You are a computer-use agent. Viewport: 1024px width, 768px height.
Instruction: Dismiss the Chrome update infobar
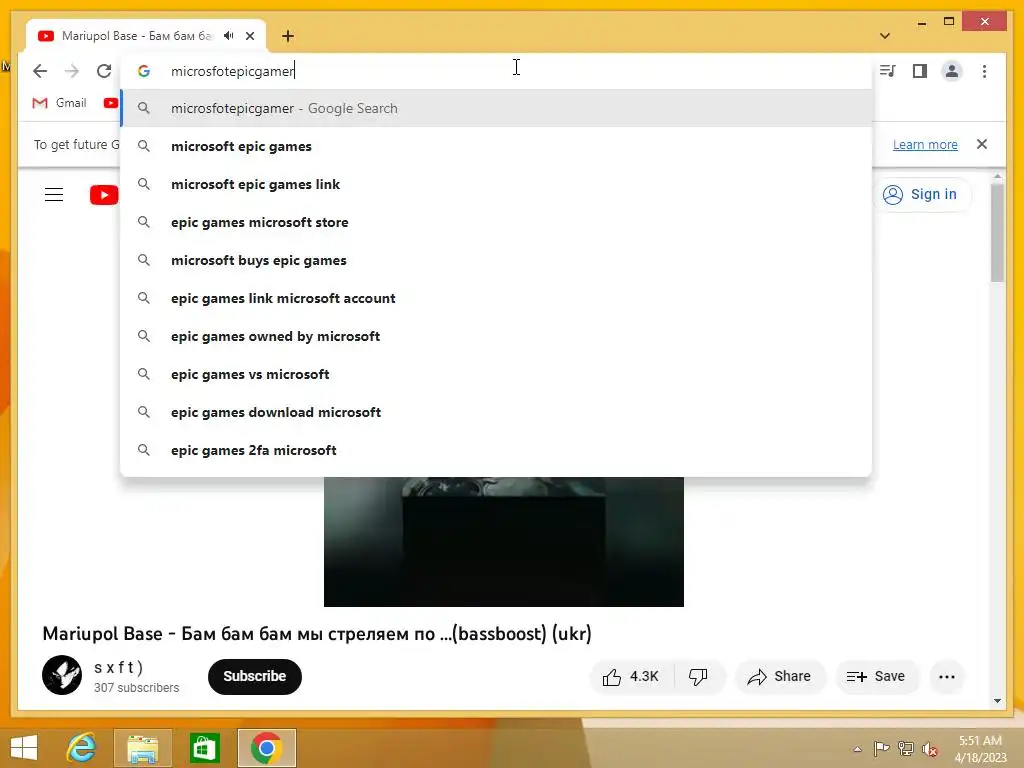982,144
